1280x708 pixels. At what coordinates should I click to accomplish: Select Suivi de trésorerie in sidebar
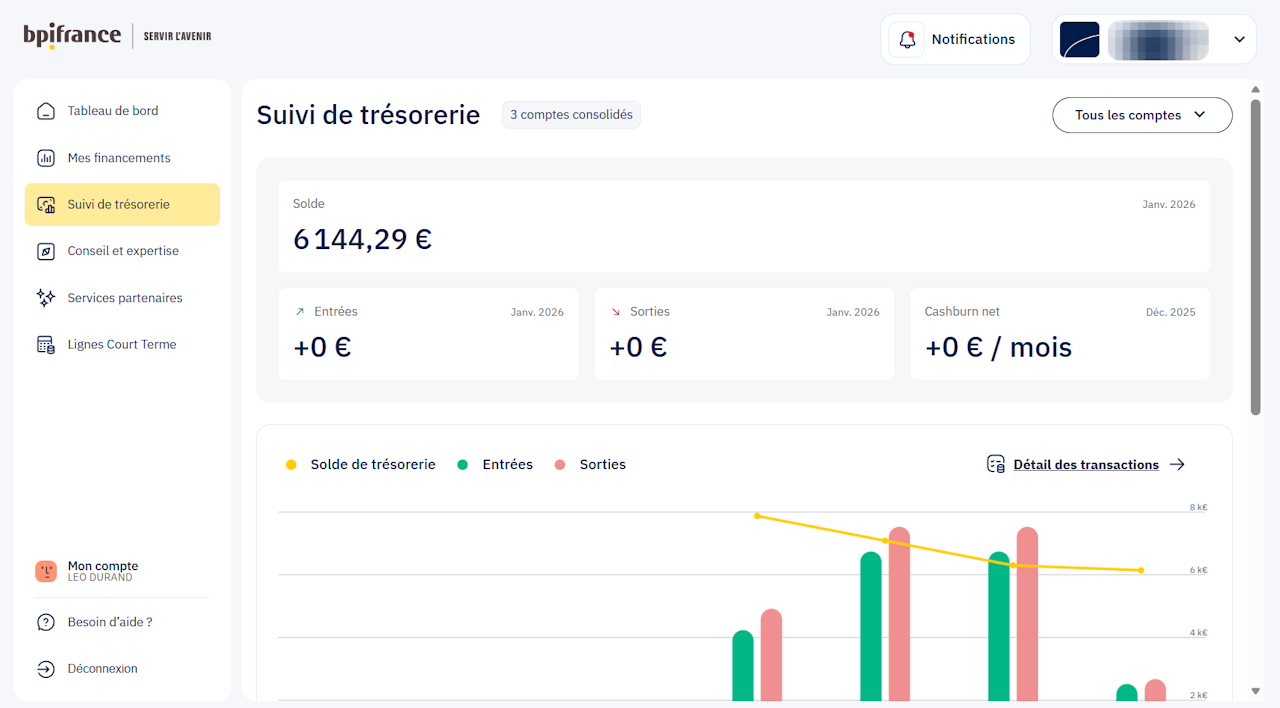122,204
